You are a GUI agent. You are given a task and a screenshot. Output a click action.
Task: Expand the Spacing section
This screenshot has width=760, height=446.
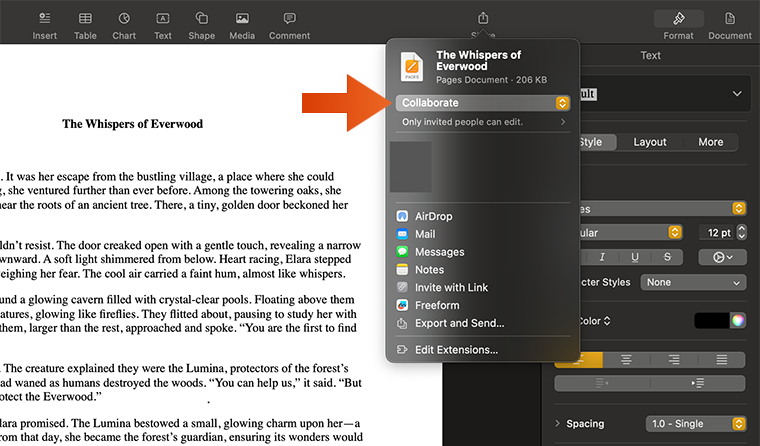pos(557,423)
